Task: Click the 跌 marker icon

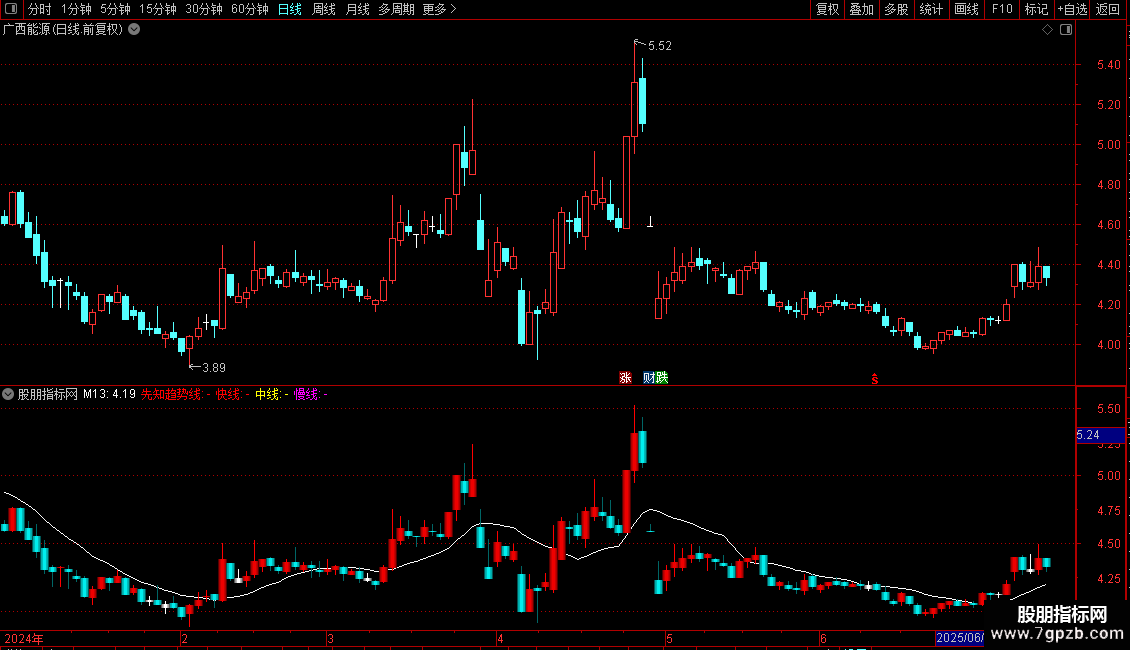Action: point(662,378)
